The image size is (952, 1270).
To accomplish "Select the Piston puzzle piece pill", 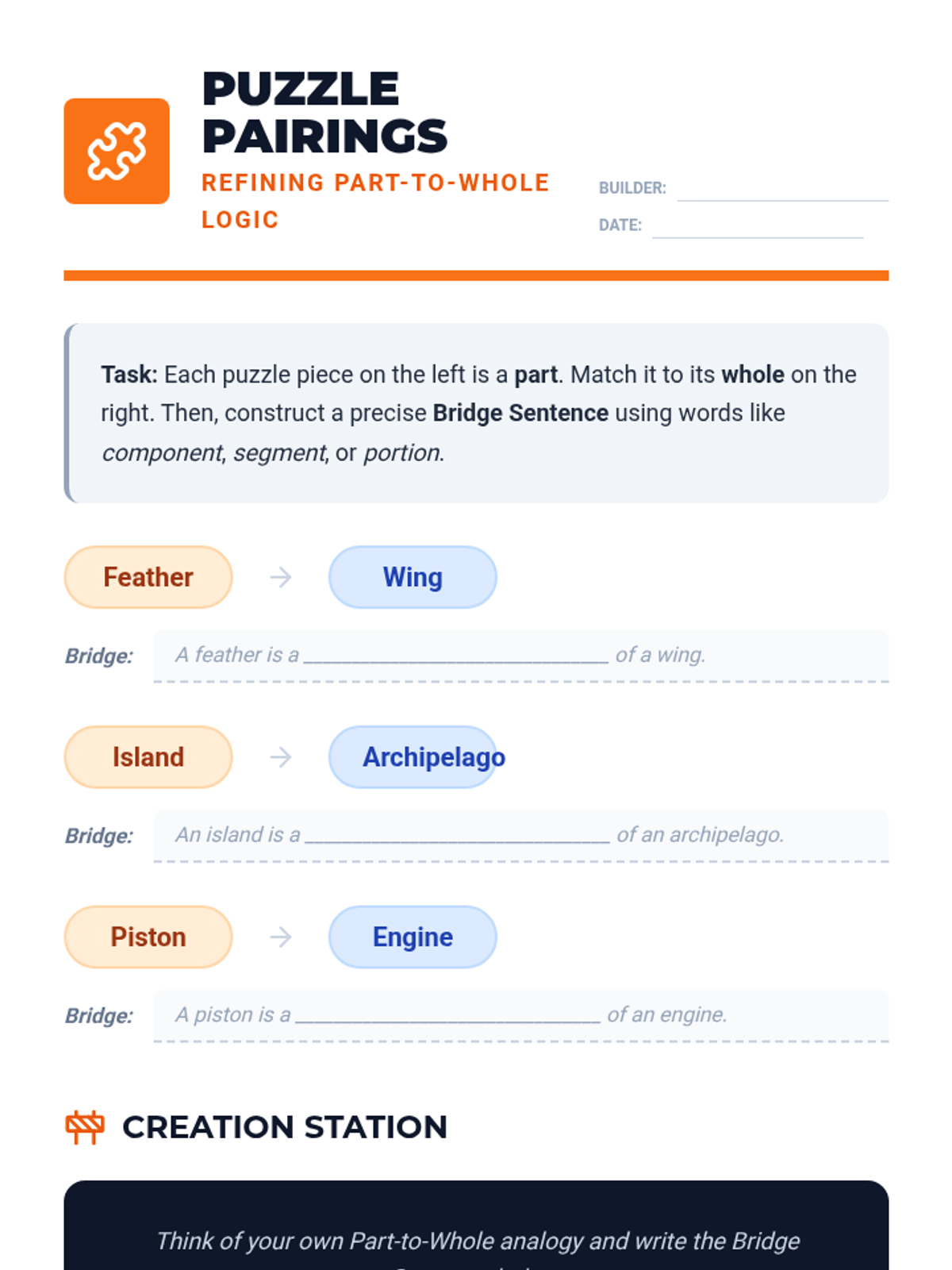I will pos(148,937).
